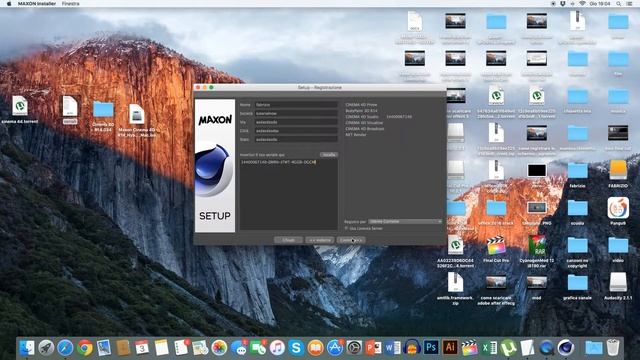Open iBooks from the dock

316,348
